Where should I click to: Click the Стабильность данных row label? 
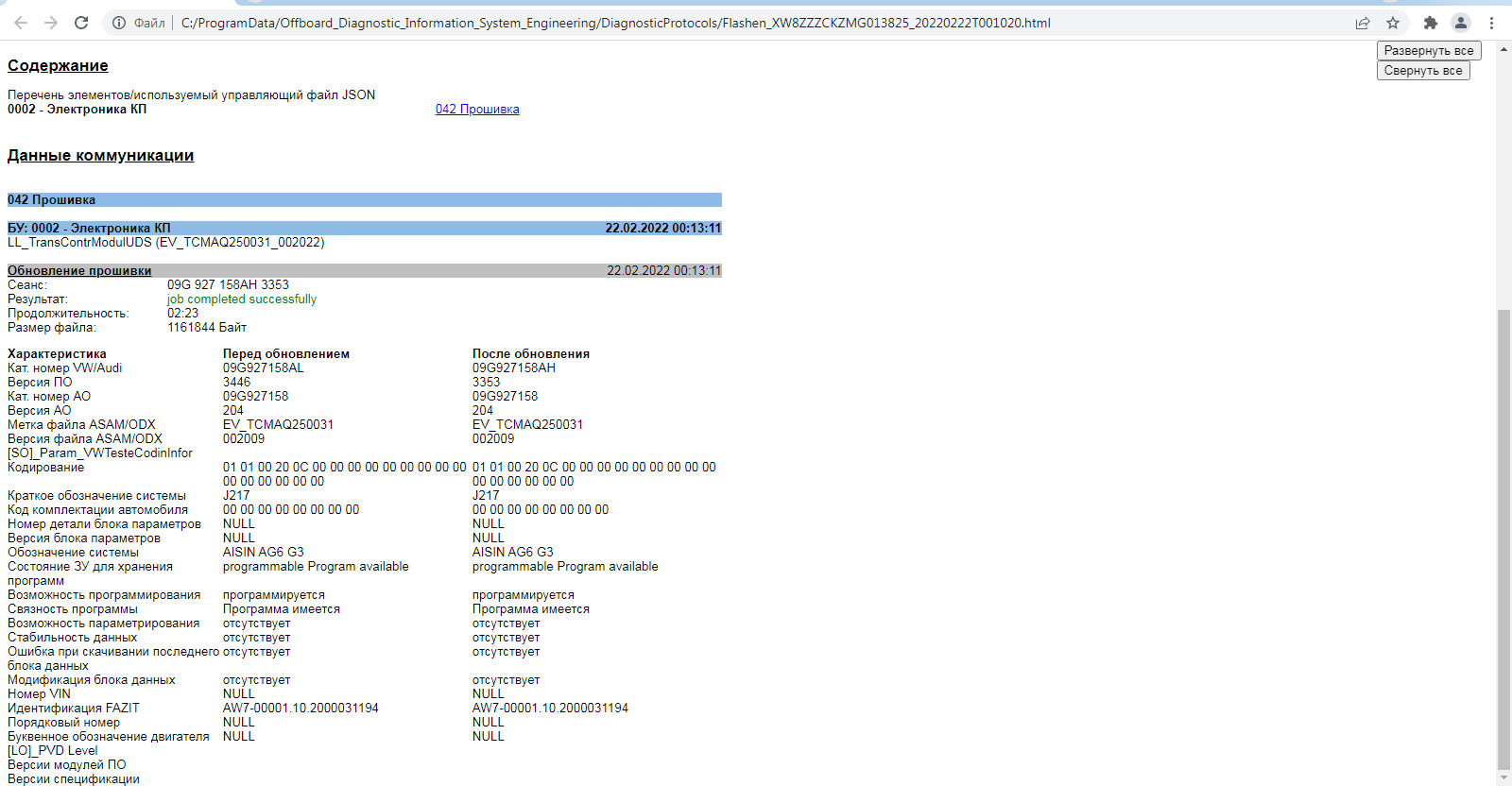(x=73, y=637)
